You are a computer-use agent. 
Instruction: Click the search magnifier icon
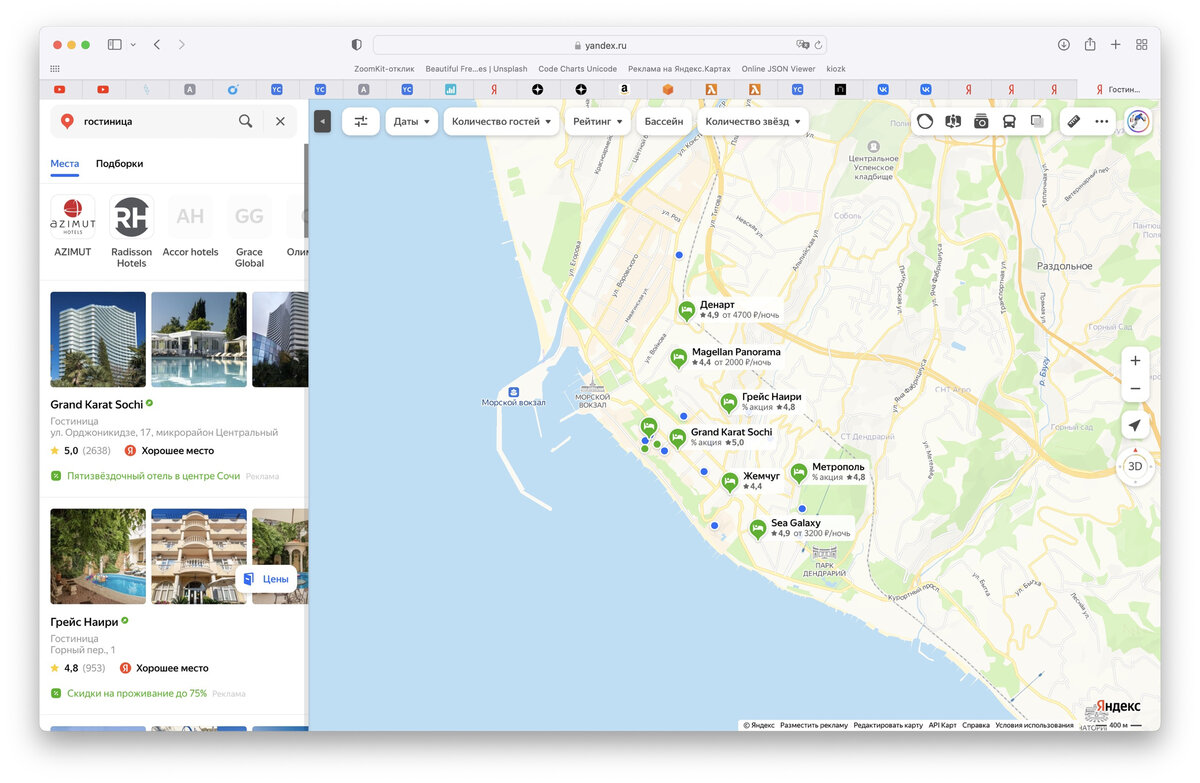245,121
